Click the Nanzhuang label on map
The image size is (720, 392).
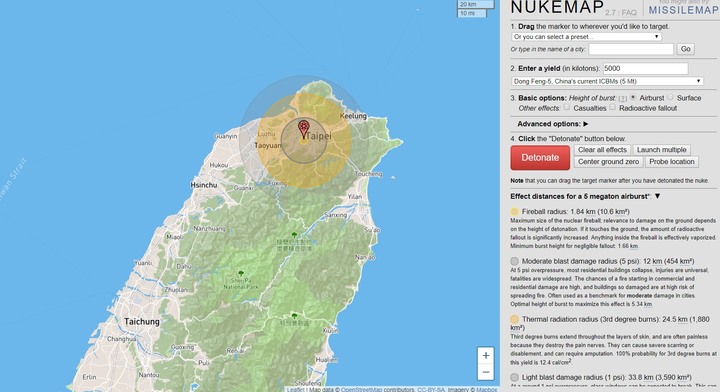(209, 229)
